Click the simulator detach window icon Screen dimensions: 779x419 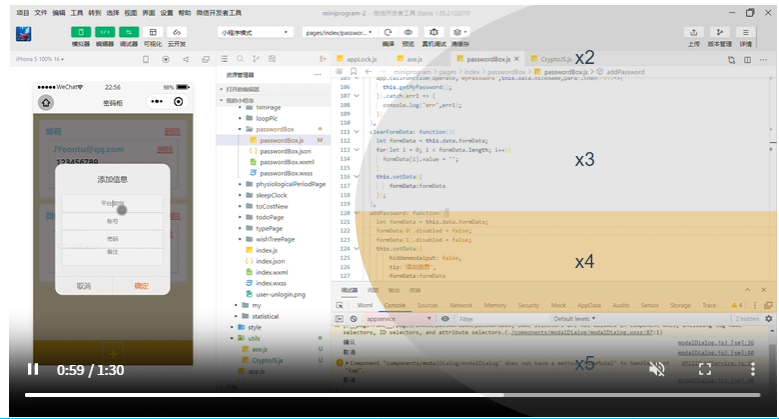point(205,59)
